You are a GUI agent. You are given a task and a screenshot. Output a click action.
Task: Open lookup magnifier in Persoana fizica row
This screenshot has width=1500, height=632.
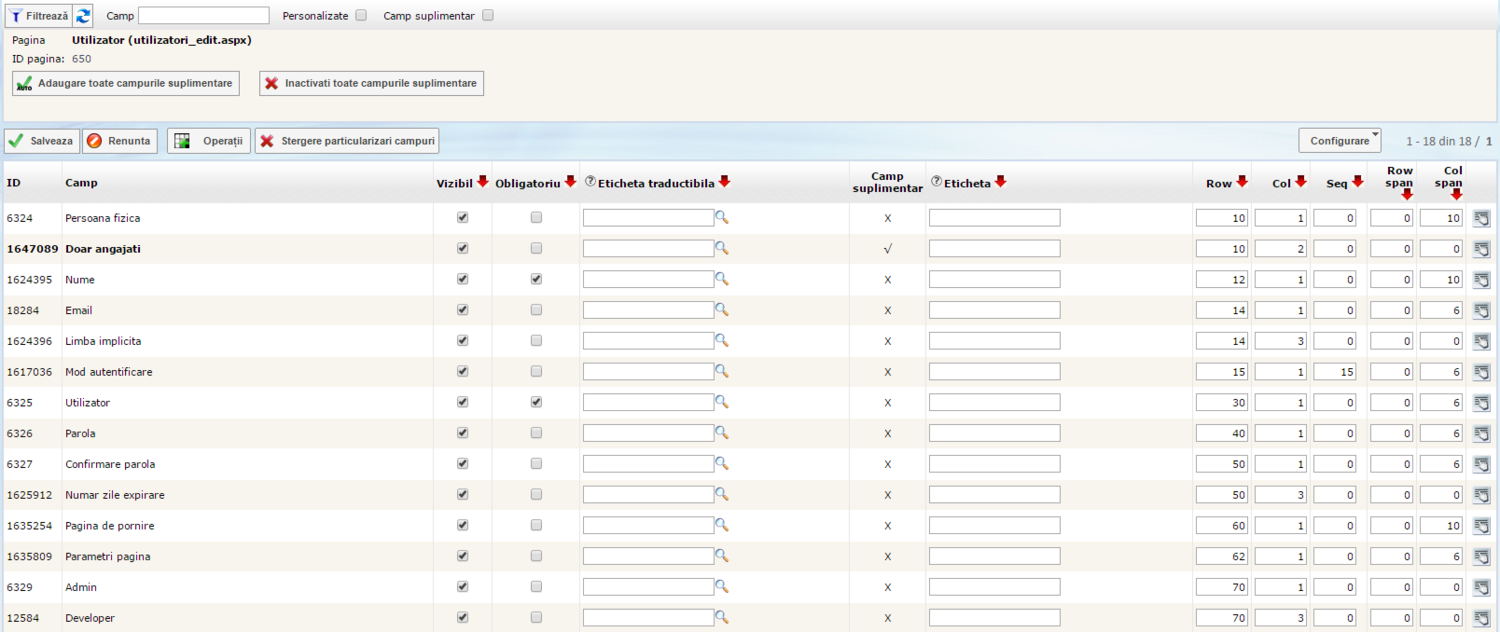coord(721,217)
